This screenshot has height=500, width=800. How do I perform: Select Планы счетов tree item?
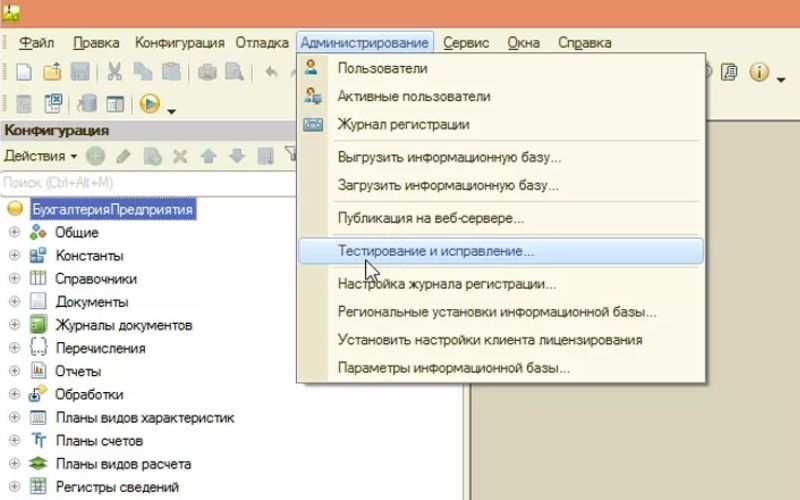[x=99, y=441]
